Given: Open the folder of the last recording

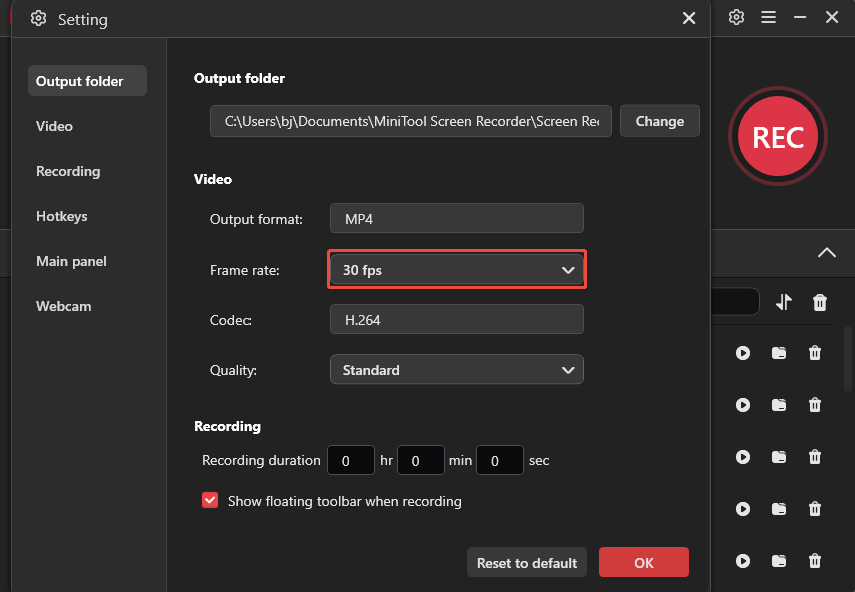Looking at the screenshot, I should [779, 561].
